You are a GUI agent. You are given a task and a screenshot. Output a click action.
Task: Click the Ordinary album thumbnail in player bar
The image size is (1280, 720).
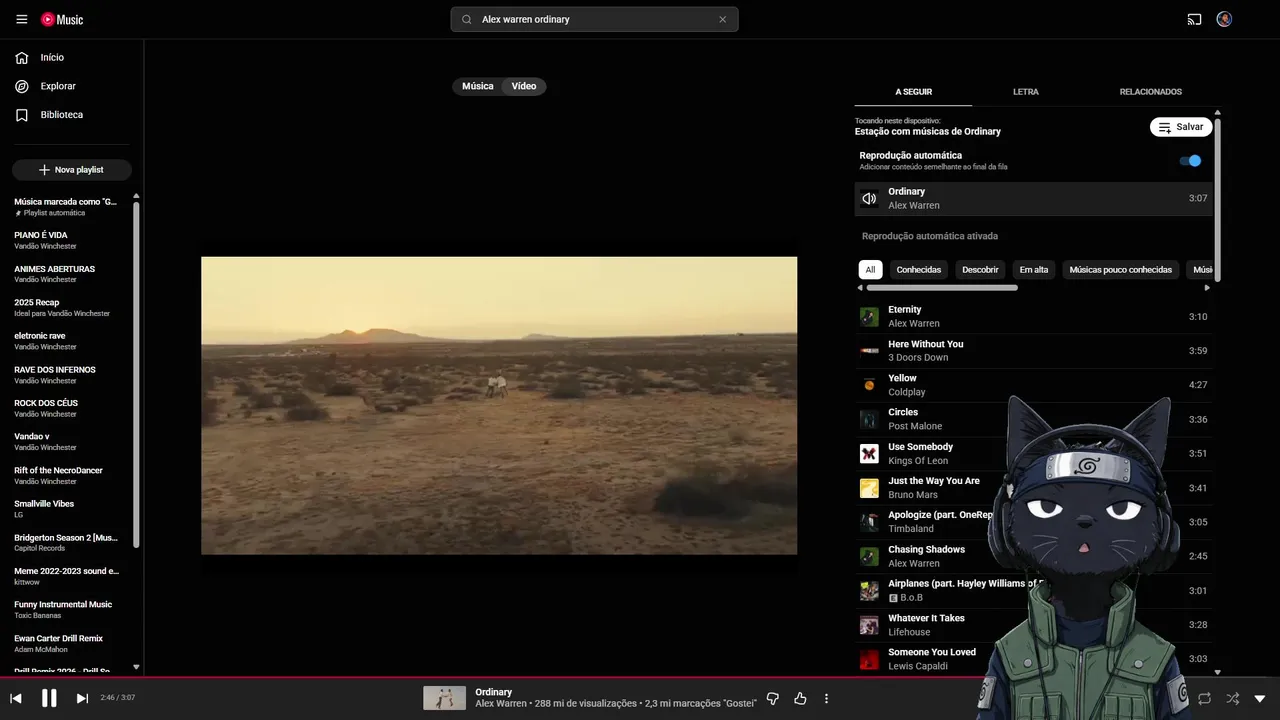444,698
